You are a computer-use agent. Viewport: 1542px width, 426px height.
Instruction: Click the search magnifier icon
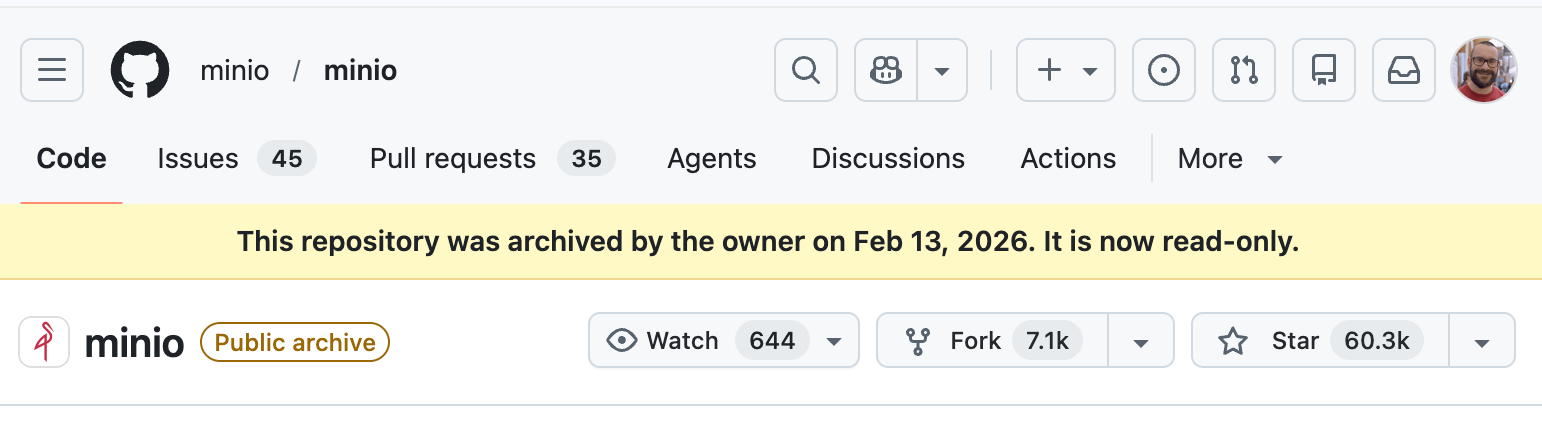coord(805,70)
